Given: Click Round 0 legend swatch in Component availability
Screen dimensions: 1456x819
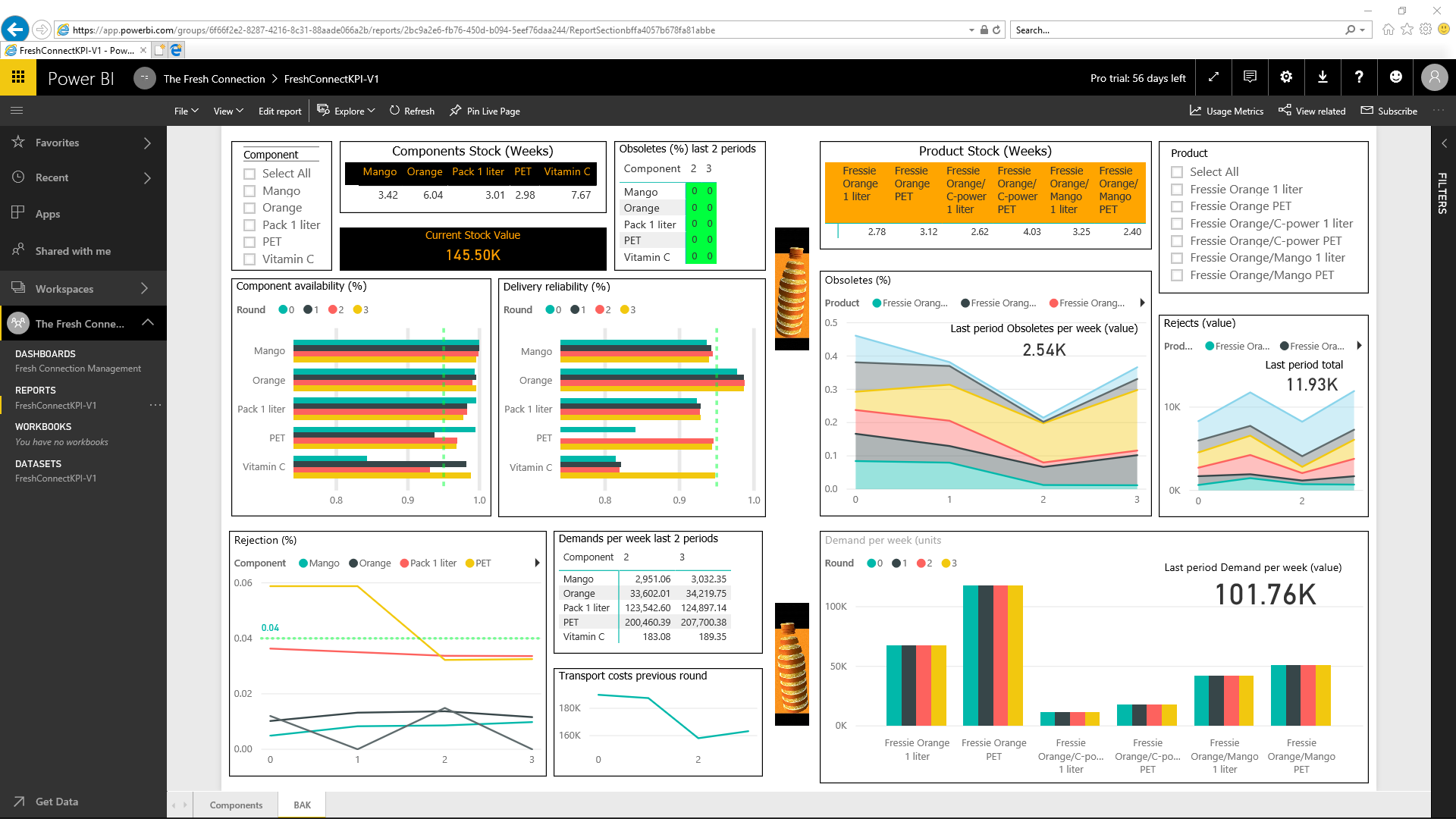Looking at the screenshot, I should click(283, 309).
